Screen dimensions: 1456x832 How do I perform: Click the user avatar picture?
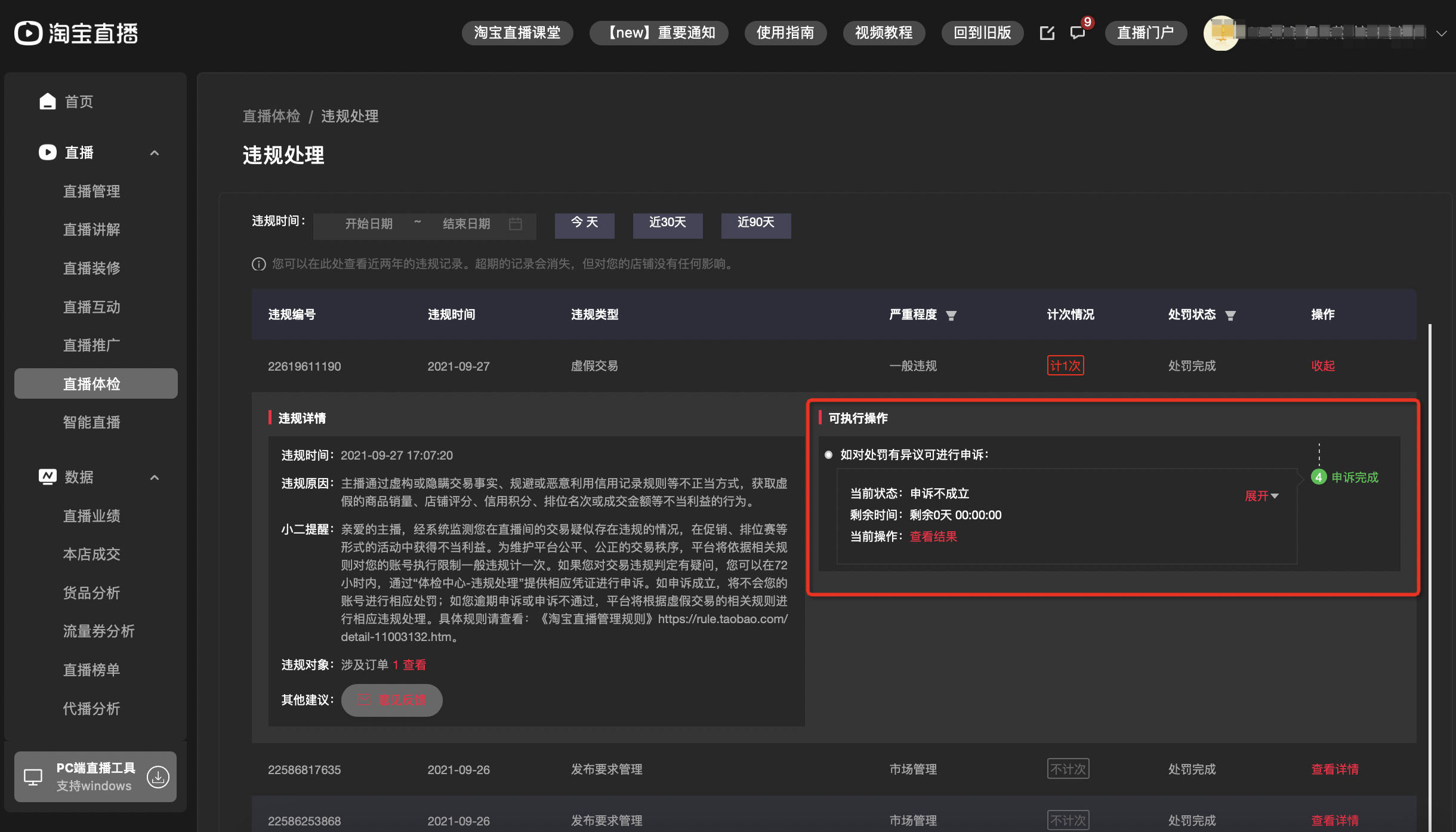pos(1220,33)
